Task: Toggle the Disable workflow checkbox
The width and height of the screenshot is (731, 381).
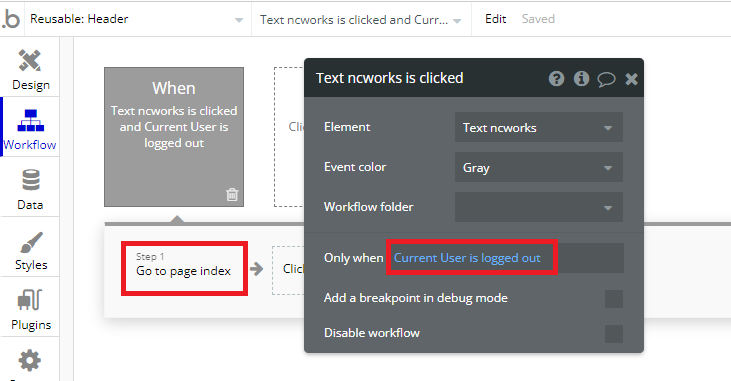Action: (x=614, y=334)
